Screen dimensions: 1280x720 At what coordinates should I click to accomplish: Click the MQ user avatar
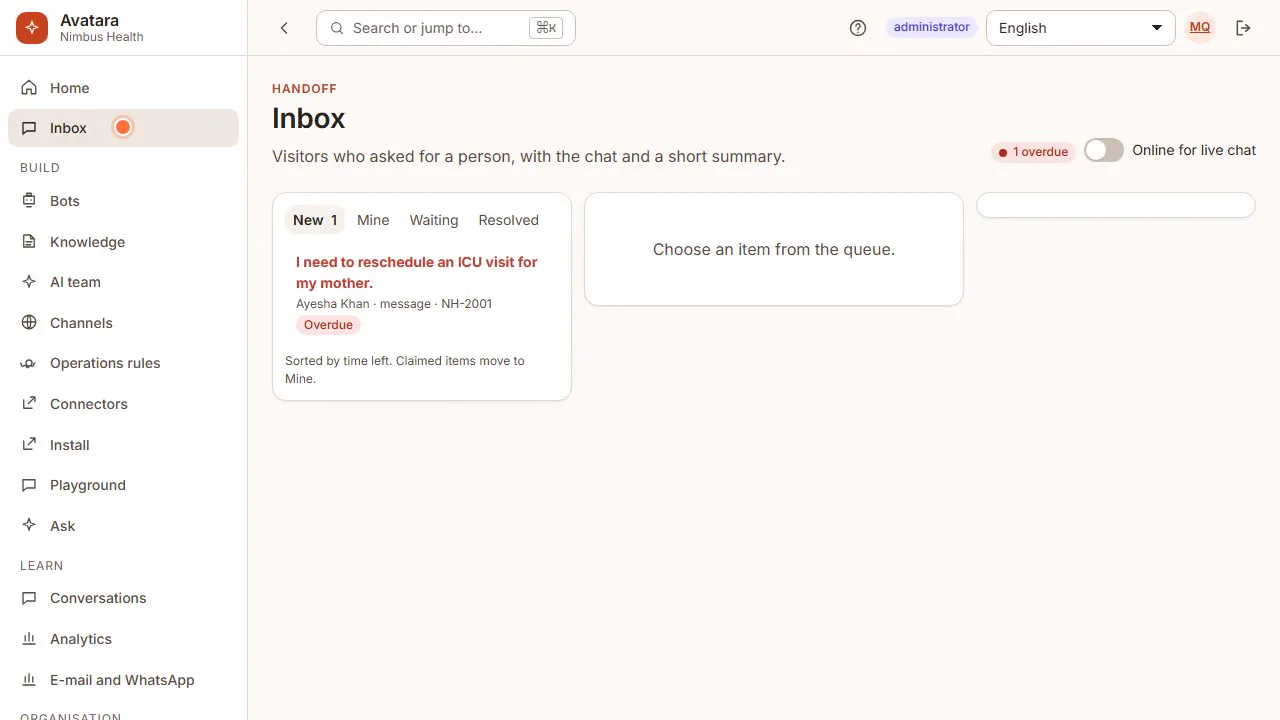(x=1200, y=28)
